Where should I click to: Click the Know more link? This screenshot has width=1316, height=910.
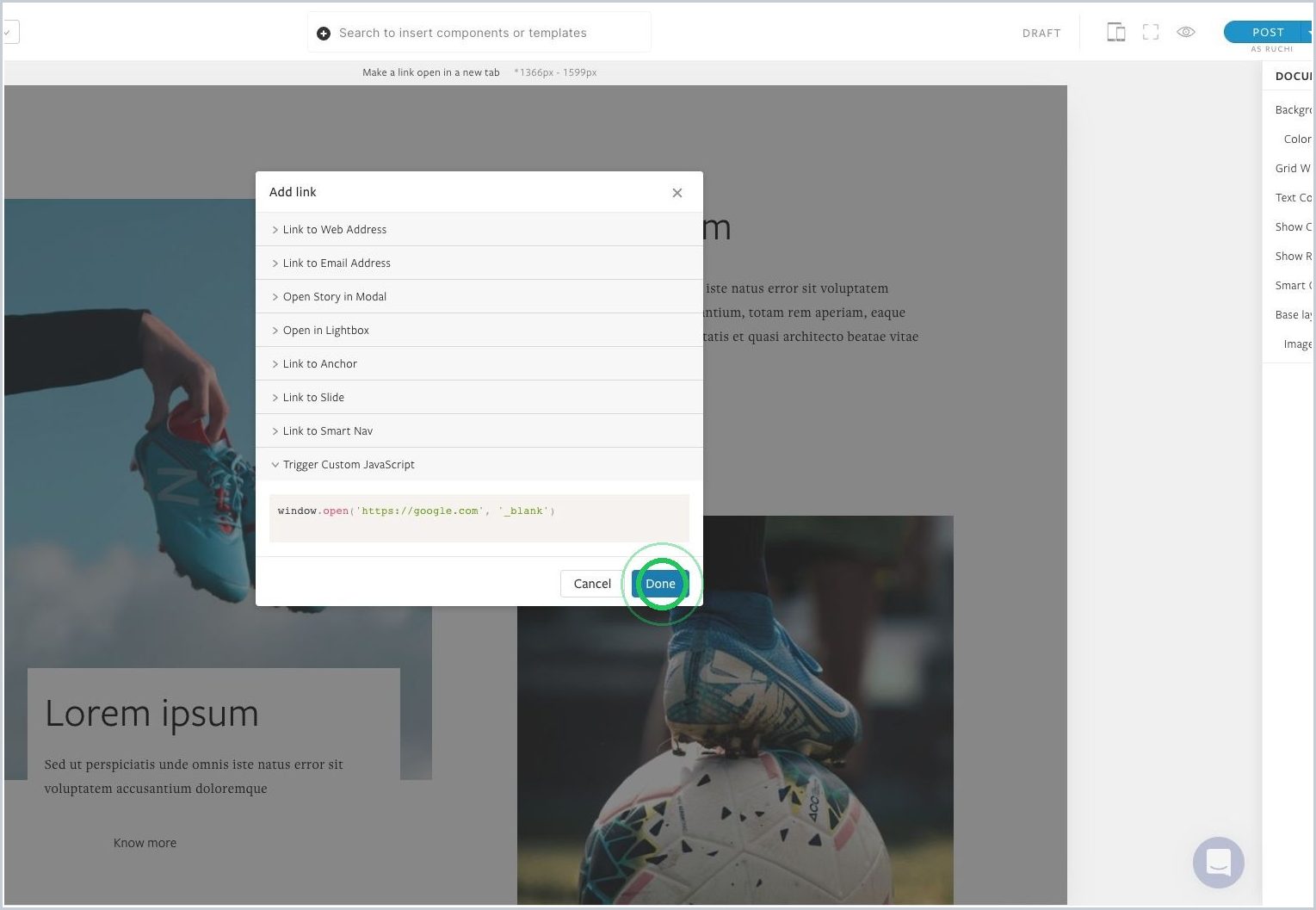[145, 843]
